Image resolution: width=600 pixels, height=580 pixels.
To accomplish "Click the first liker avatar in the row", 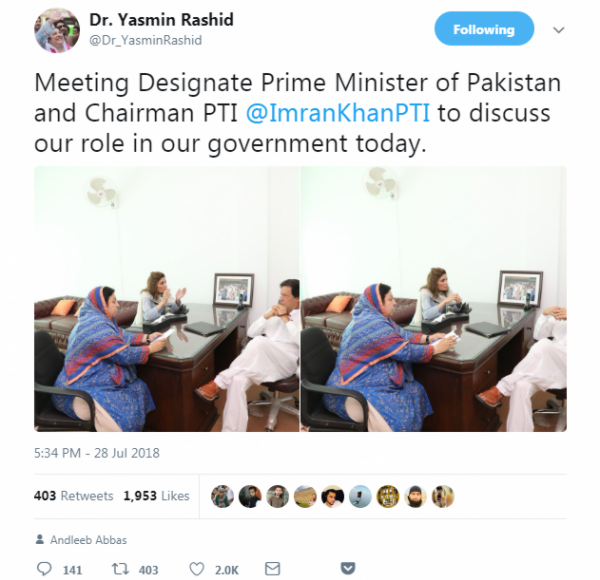I will click(222, 496).
